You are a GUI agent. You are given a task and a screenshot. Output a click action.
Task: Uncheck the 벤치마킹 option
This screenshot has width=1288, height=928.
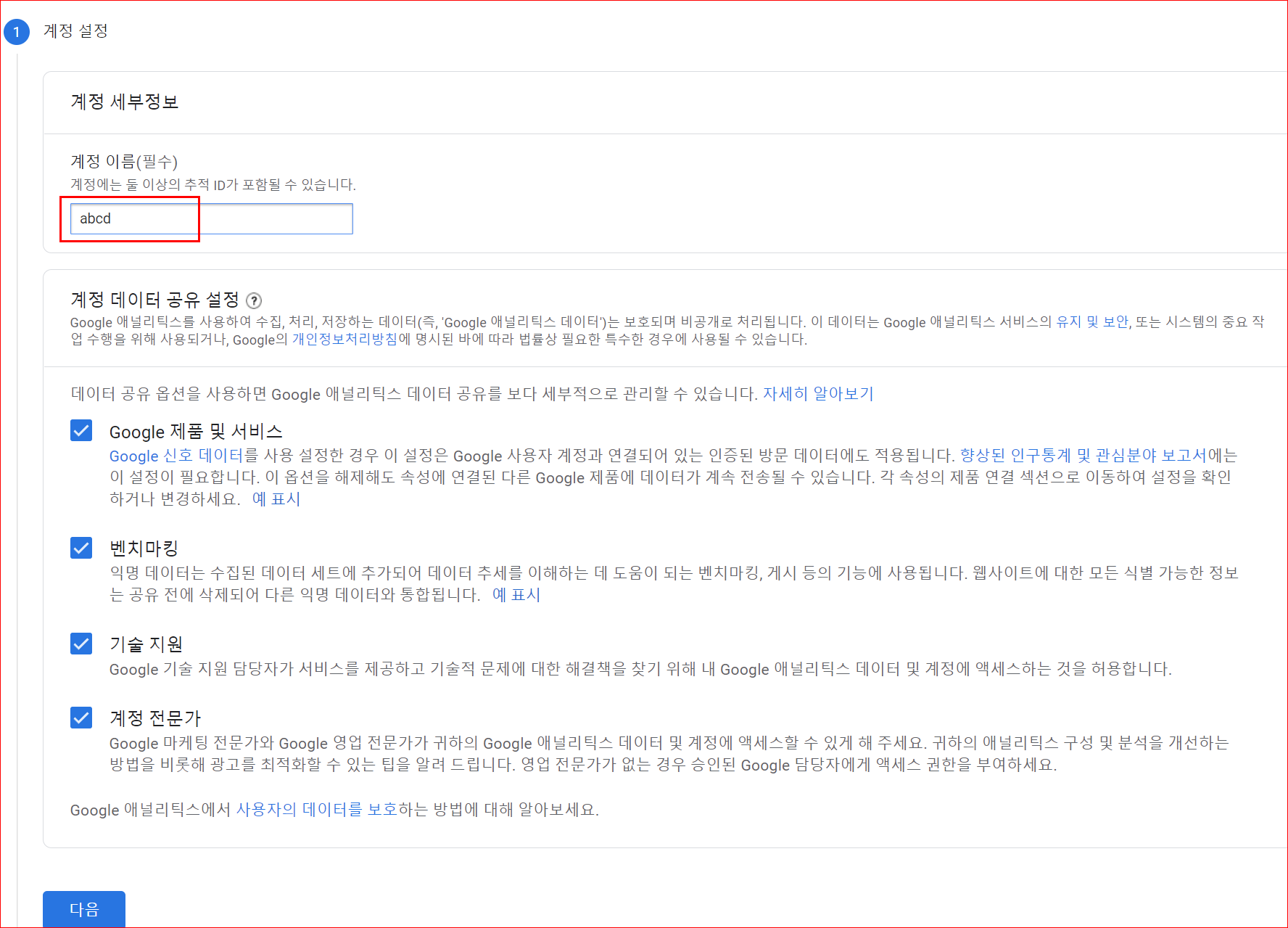click(81, 548)
